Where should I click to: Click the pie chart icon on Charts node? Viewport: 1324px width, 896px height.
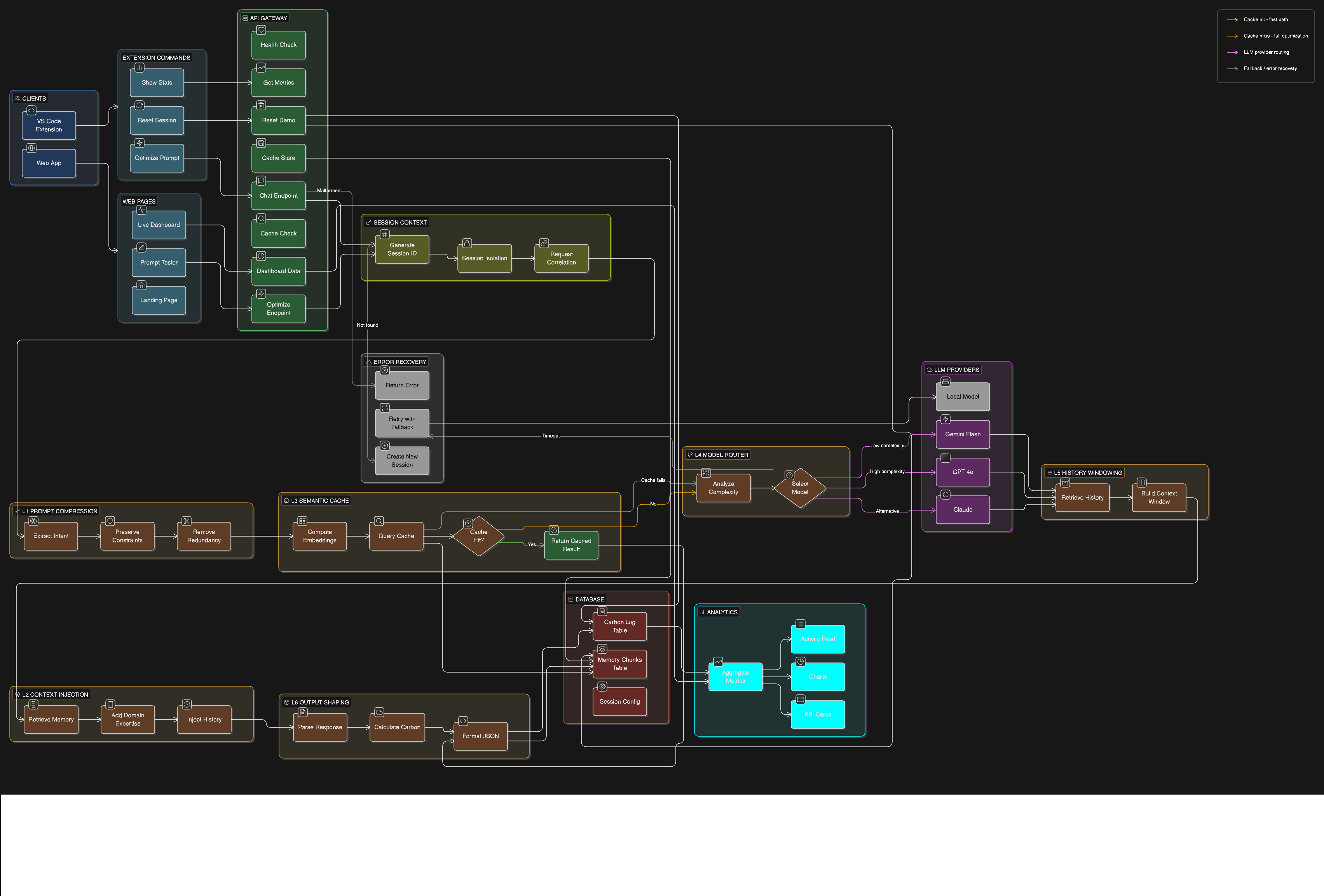[x=801, y=661]
